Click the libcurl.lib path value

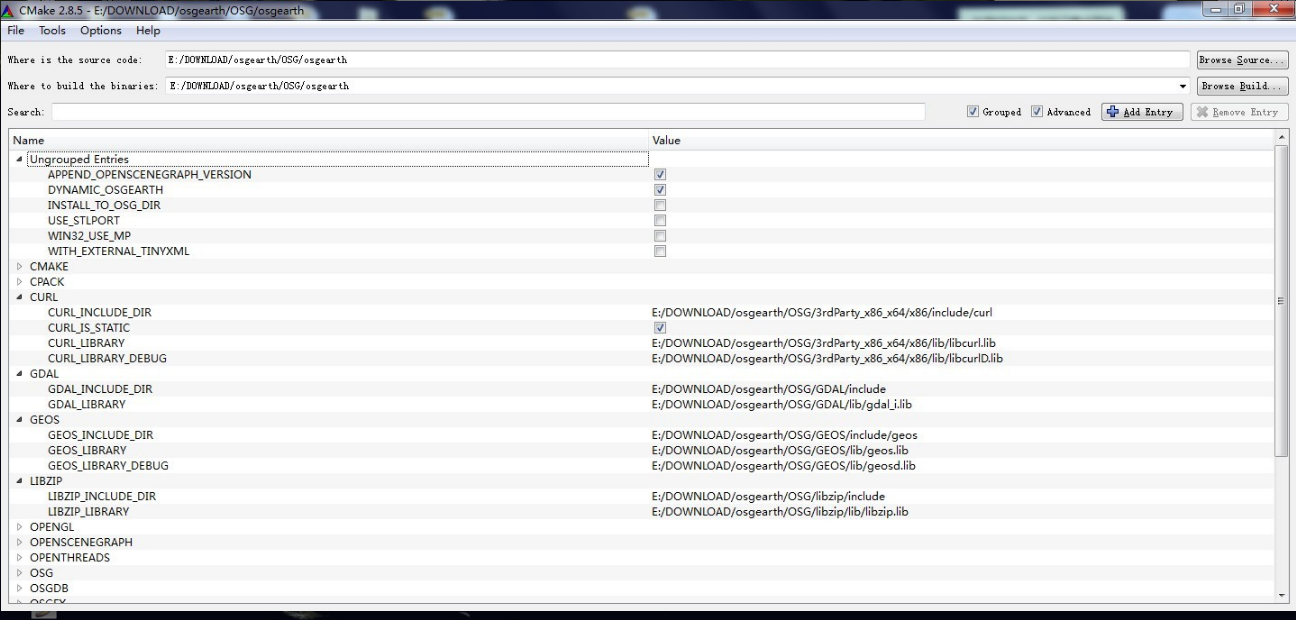tap(824, 343)
